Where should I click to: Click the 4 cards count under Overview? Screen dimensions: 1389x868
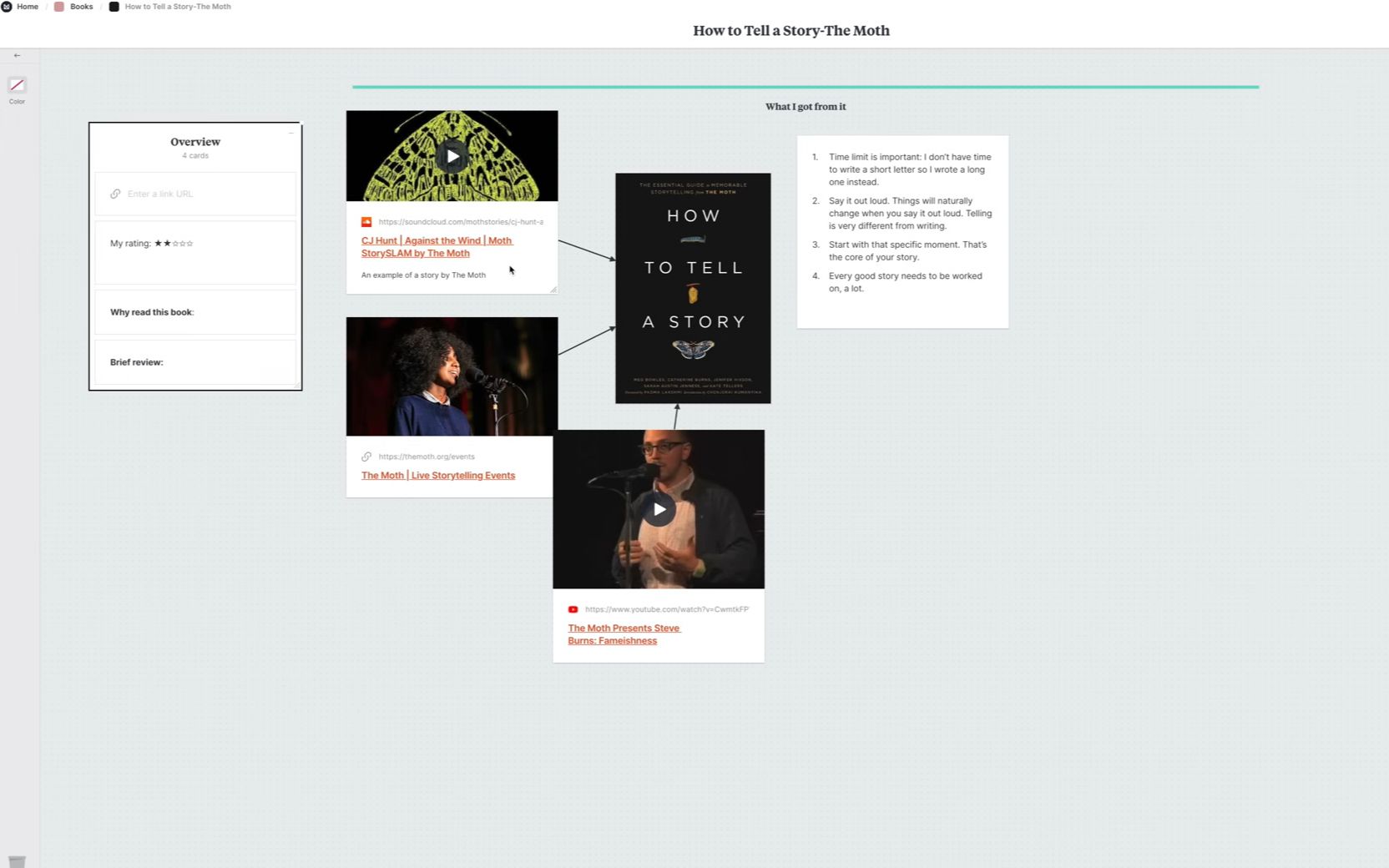(x=195, y=156)
